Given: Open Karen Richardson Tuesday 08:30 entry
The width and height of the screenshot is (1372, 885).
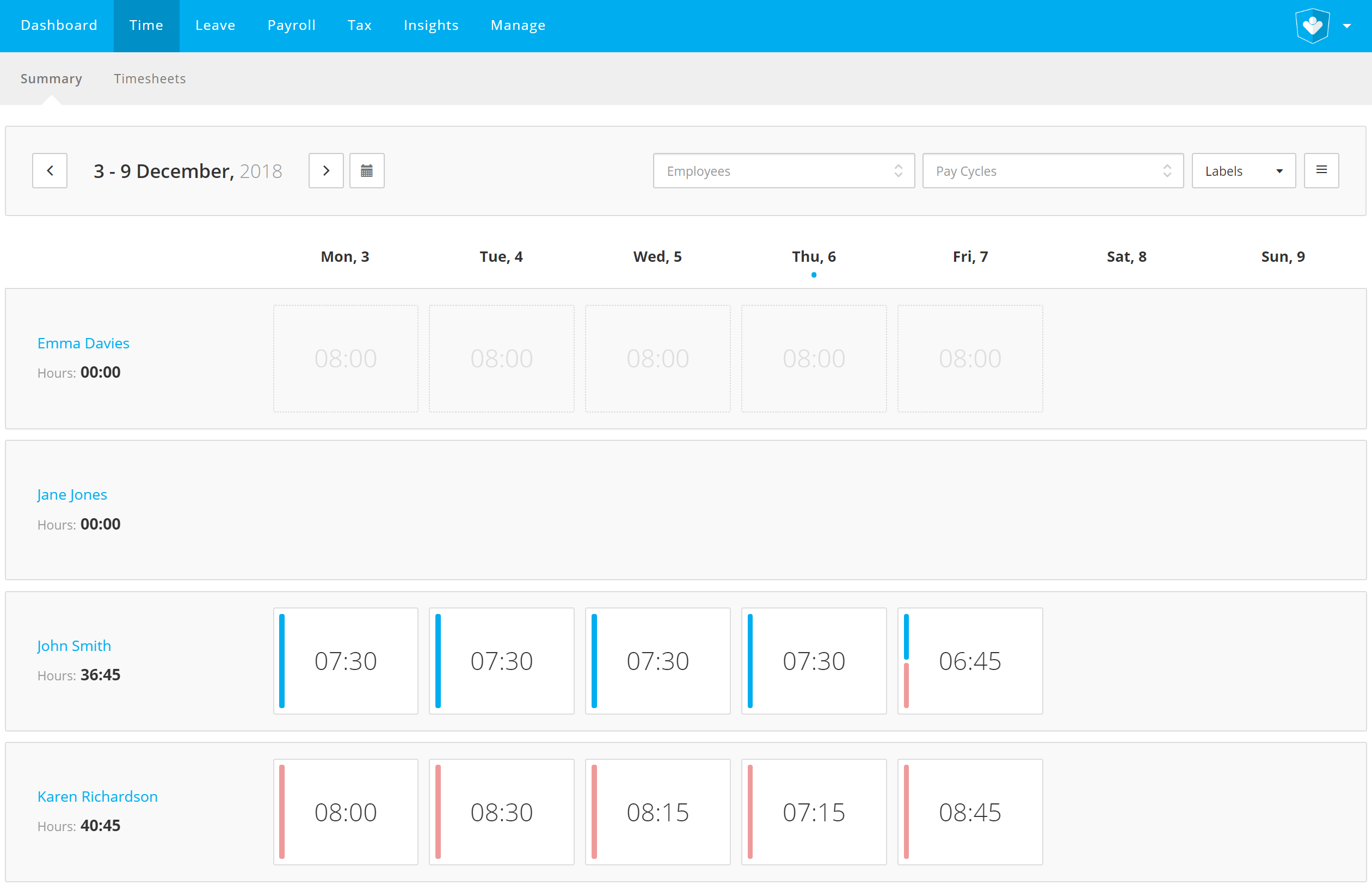Looking at the screenshot, I should pyautogui.click(x=501, y=812).
